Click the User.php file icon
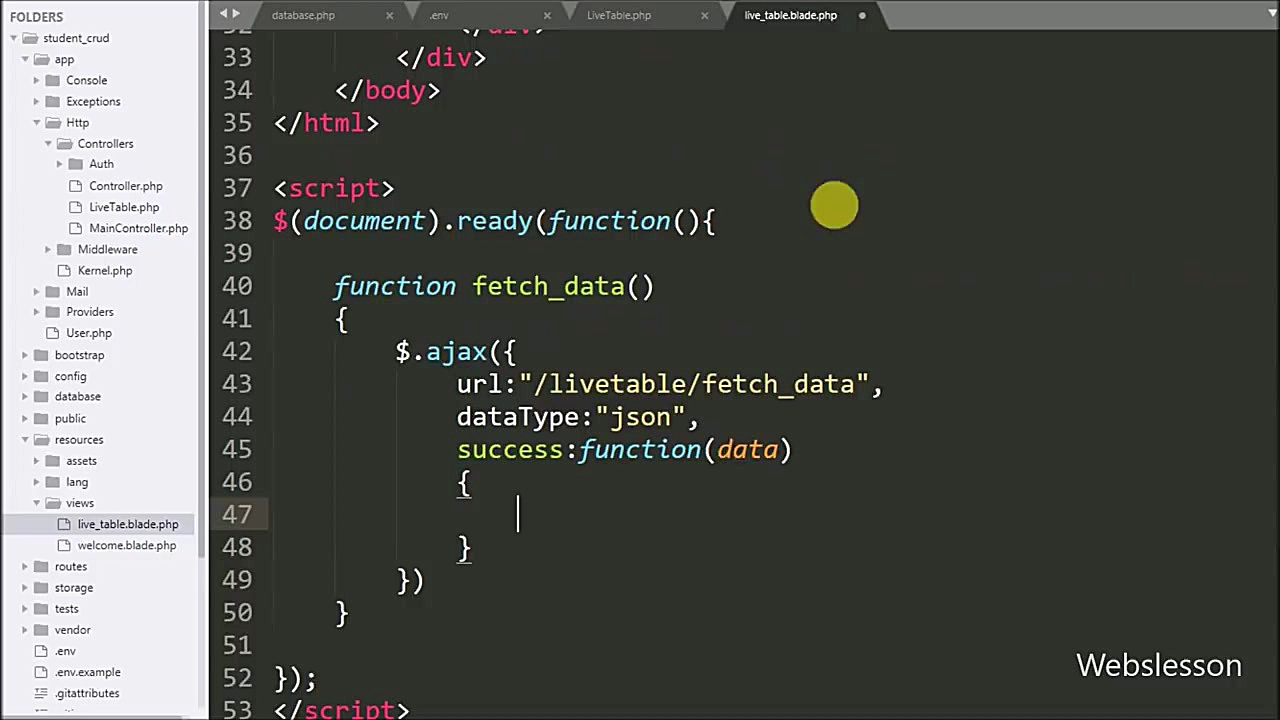The image size is (1280, 720). tap(53, 333)
